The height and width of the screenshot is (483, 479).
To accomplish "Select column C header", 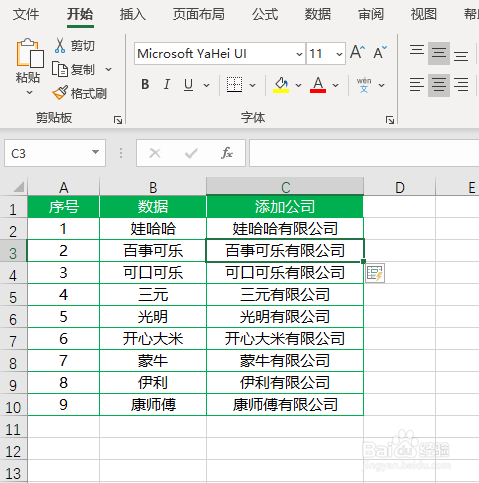I will 285,187.
